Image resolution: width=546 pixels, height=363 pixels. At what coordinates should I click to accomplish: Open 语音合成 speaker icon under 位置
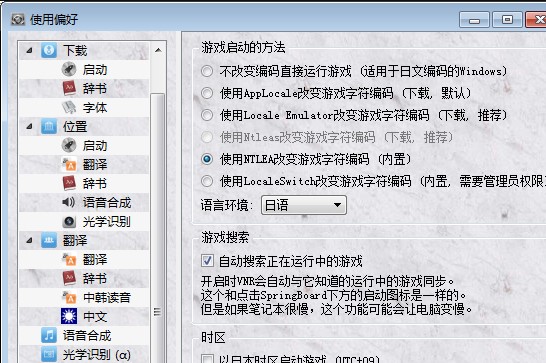[69, 202]
